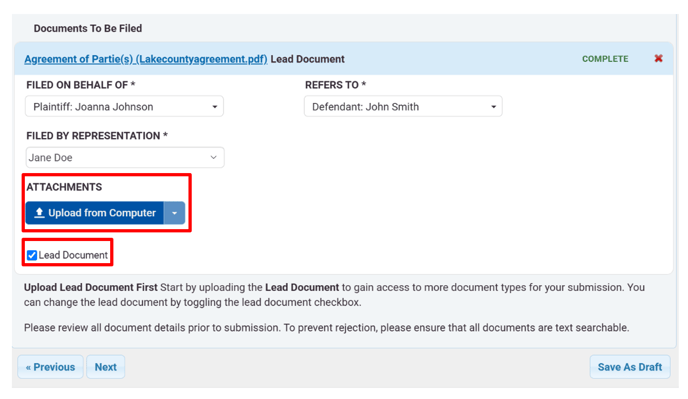Remove the document with the red X icon
Viewport: 688px width, 399px height.
pos(658,58)
